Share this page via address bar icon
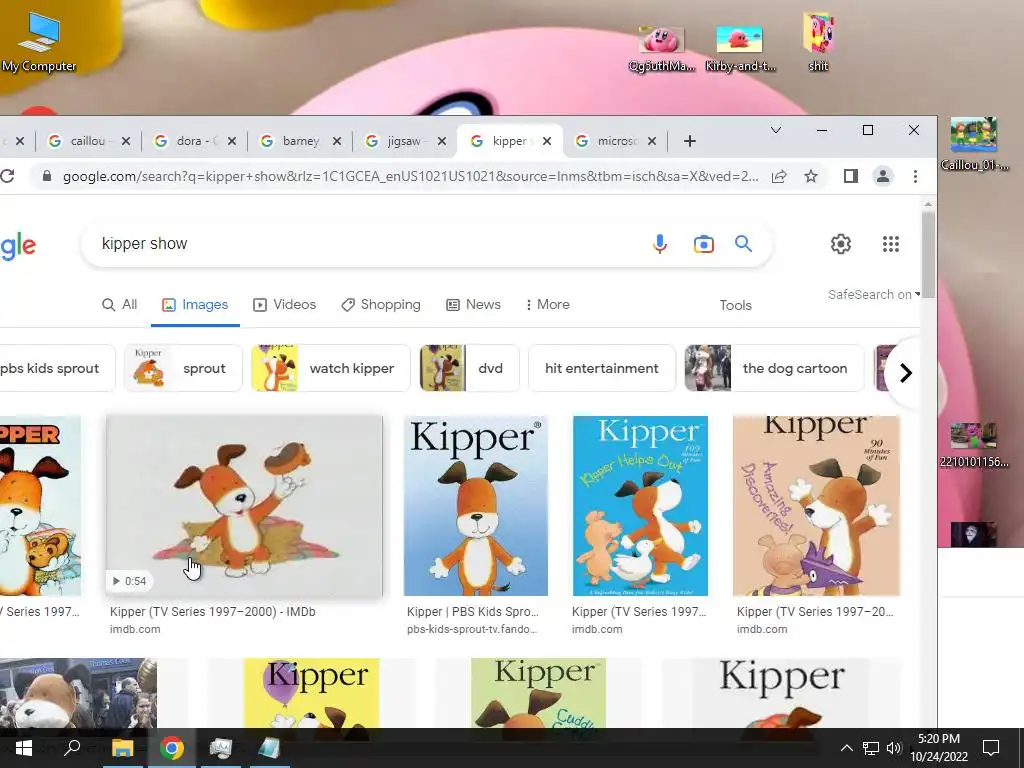Screen dimensions: 1024x768 click(778, 176)
